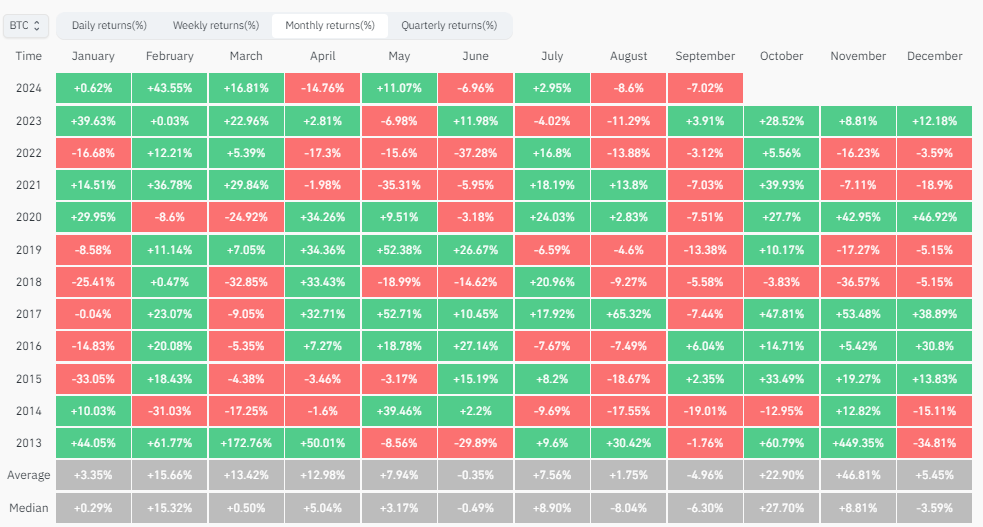Click the November 2013 +449.35% cell
The height and width of the screenshot is (527, 983).
pyautogui.click(x=858, y=441)
